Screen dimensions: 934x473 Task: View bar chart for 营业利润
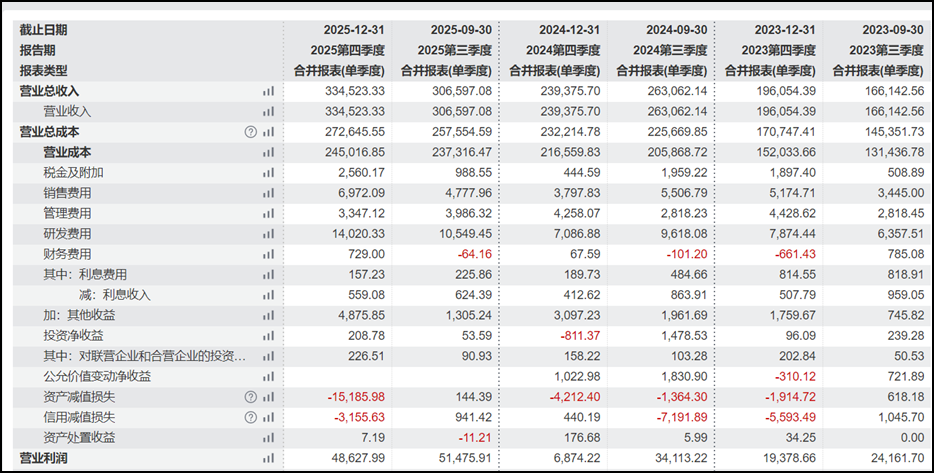click(268, 458)
